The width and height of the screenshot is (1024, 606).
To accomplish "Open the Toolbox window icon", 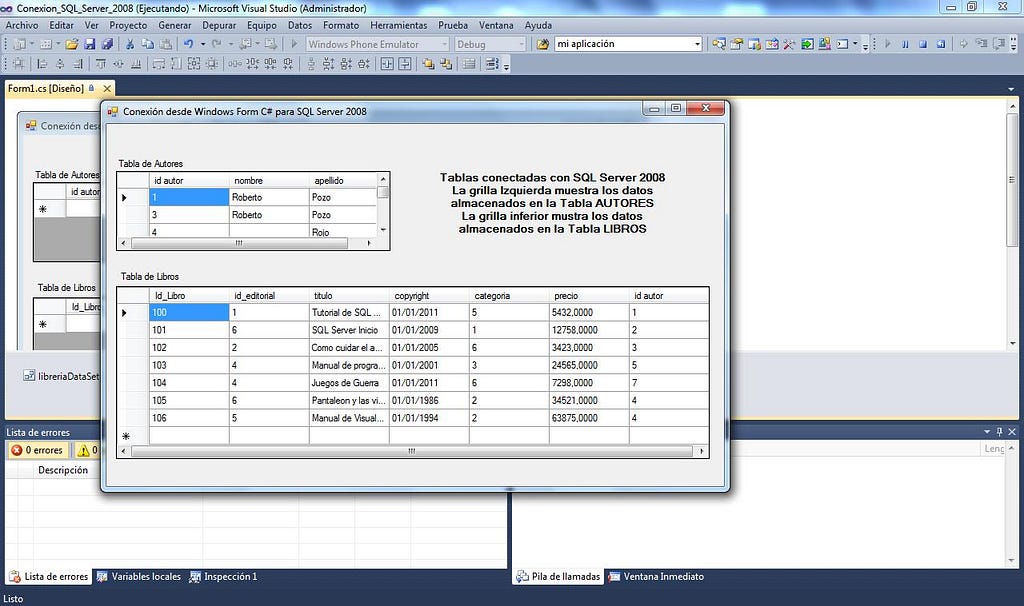I will click(x=790, y=44).
